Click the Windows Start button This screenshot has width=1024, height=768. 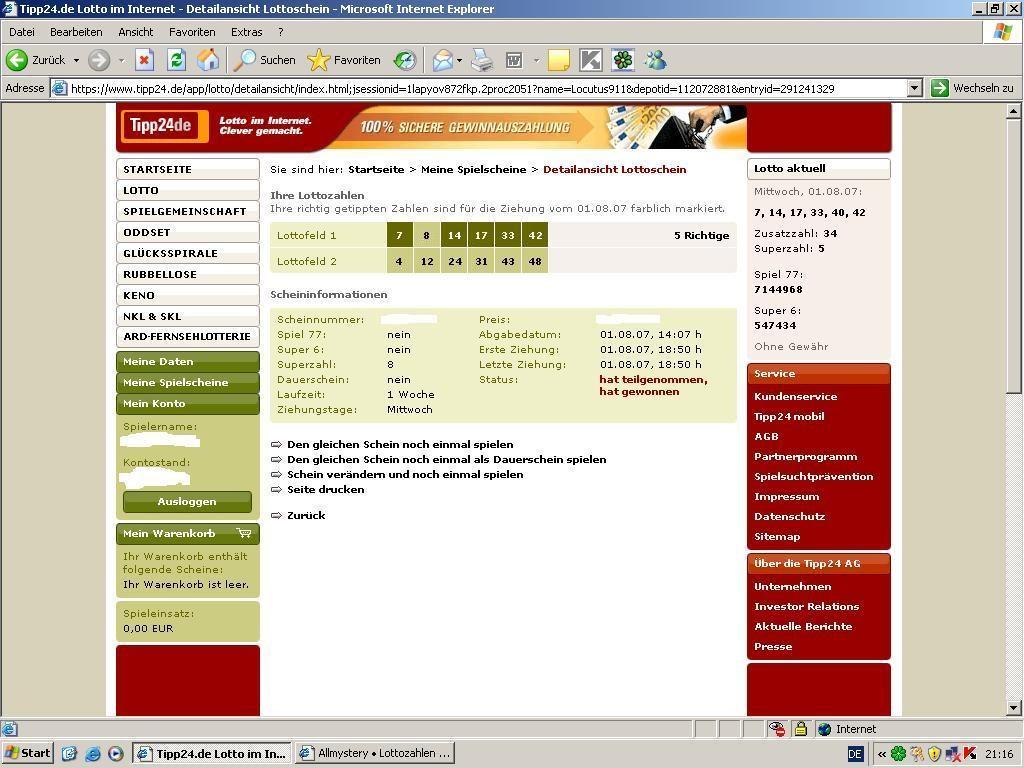(x=27, y=753)
